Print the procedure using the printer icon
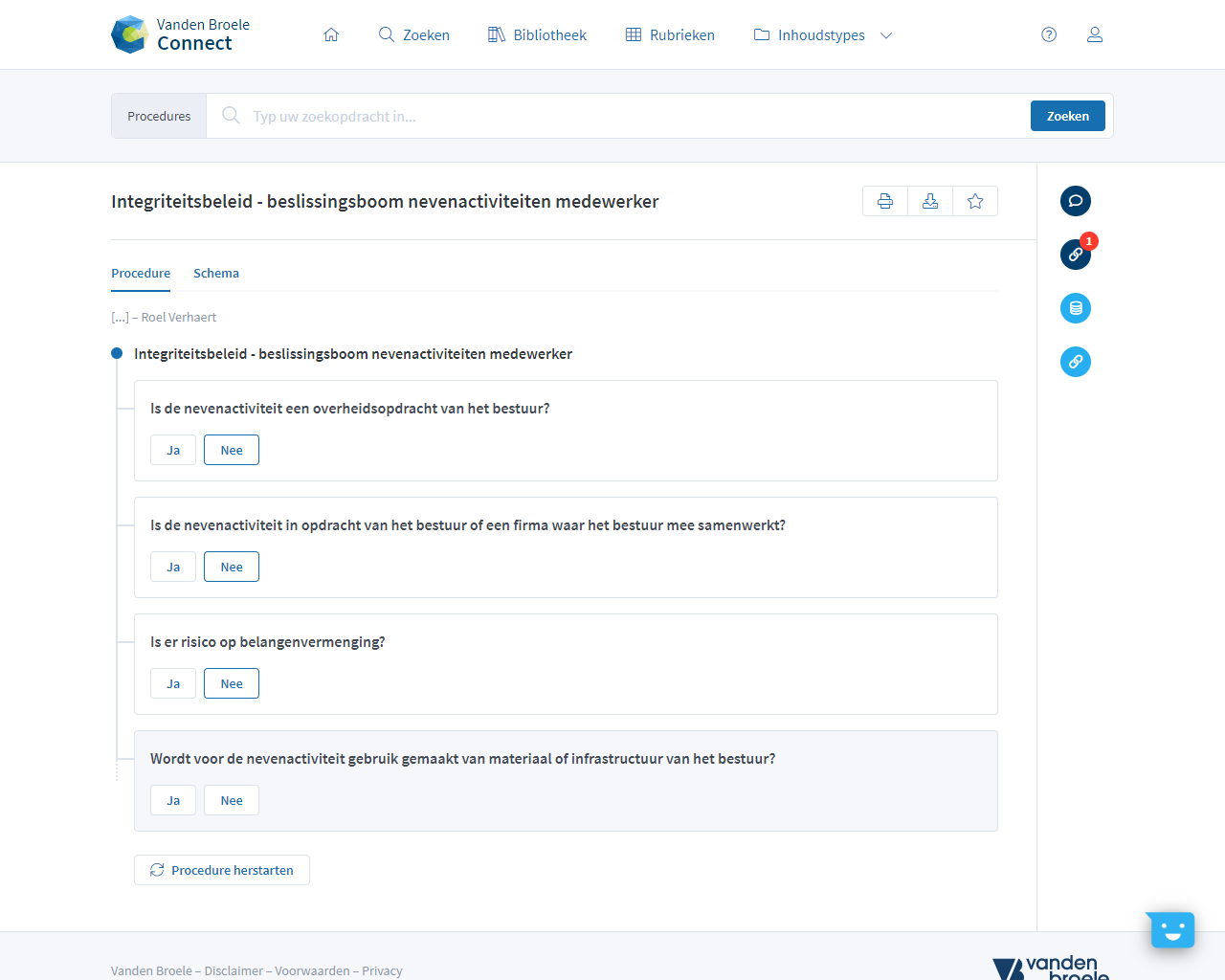Screen dimensions: 1225x980 (883, 201)
